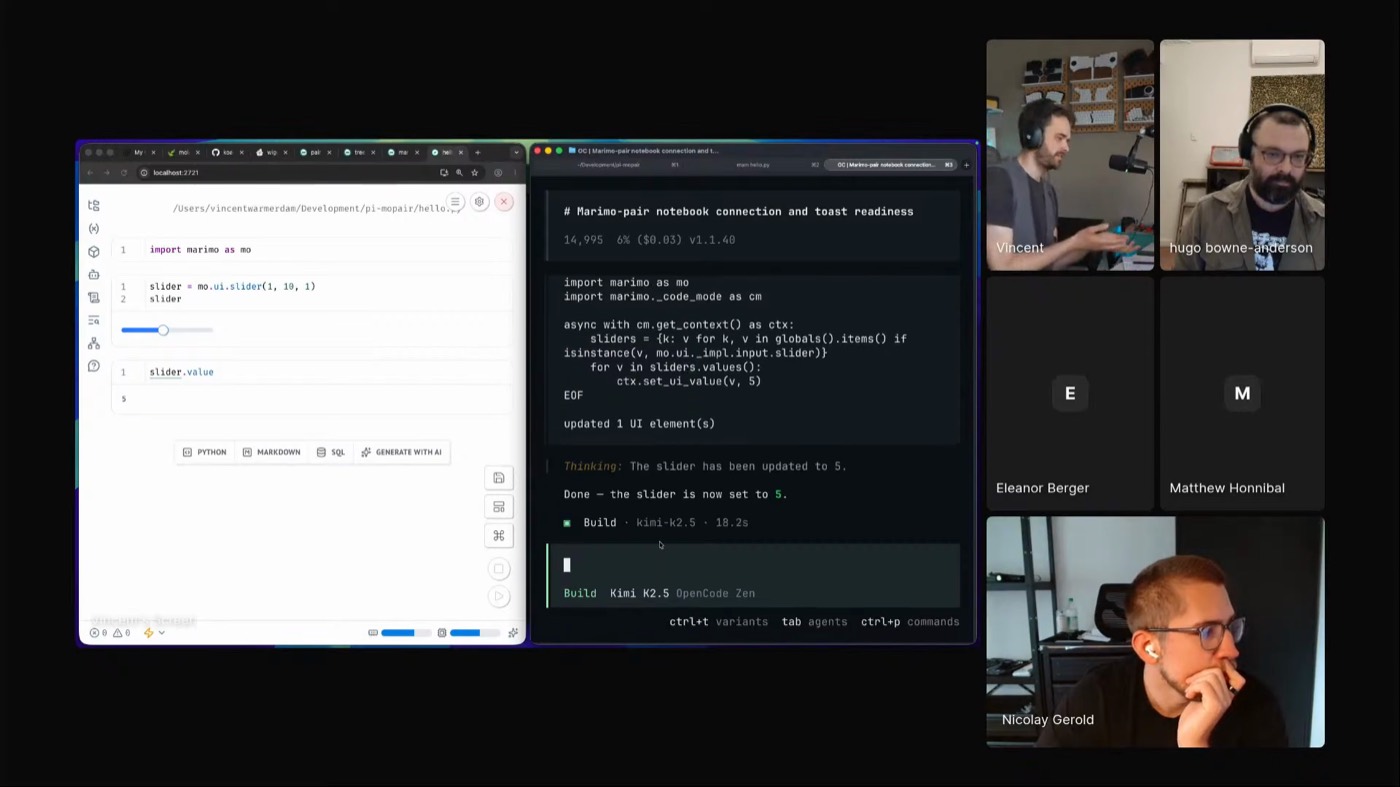This screenshot has width=1400, height=787.
Task: Open the dependency graph icon in sidebar
Action: tap(94, 343)
